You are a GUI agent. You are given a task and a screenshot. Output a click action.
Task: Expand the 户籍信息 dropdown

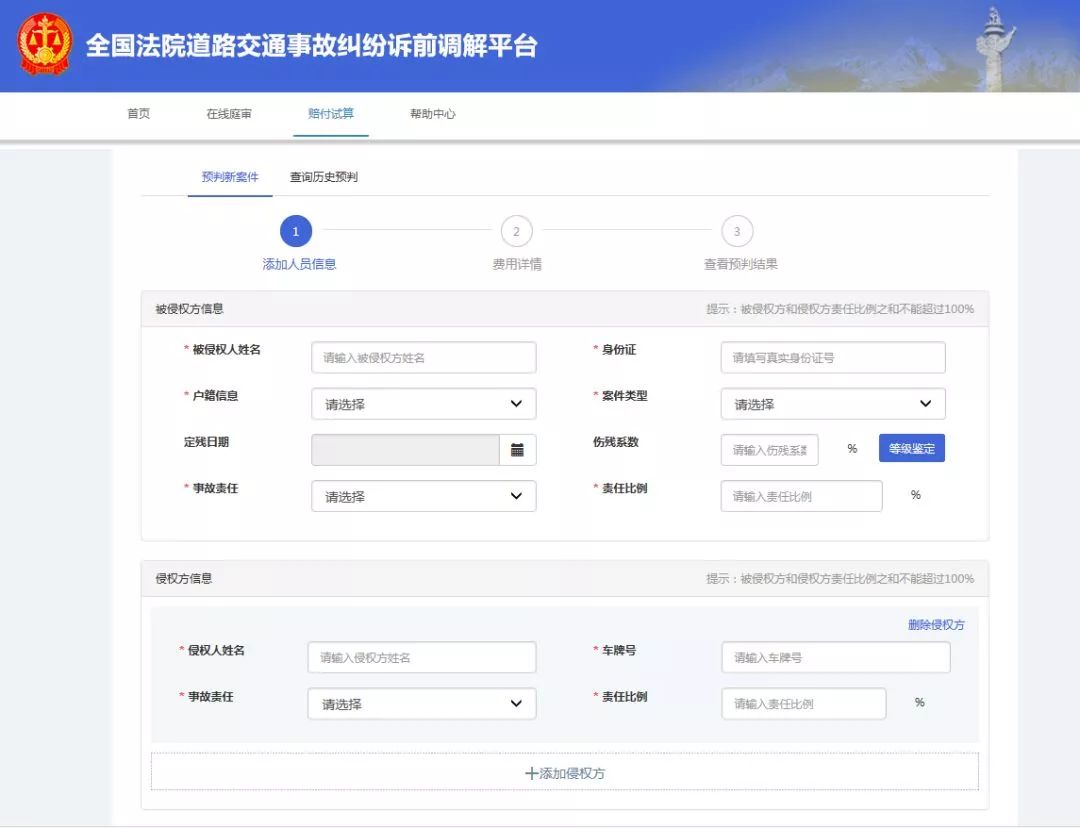[x=423, y=404]
